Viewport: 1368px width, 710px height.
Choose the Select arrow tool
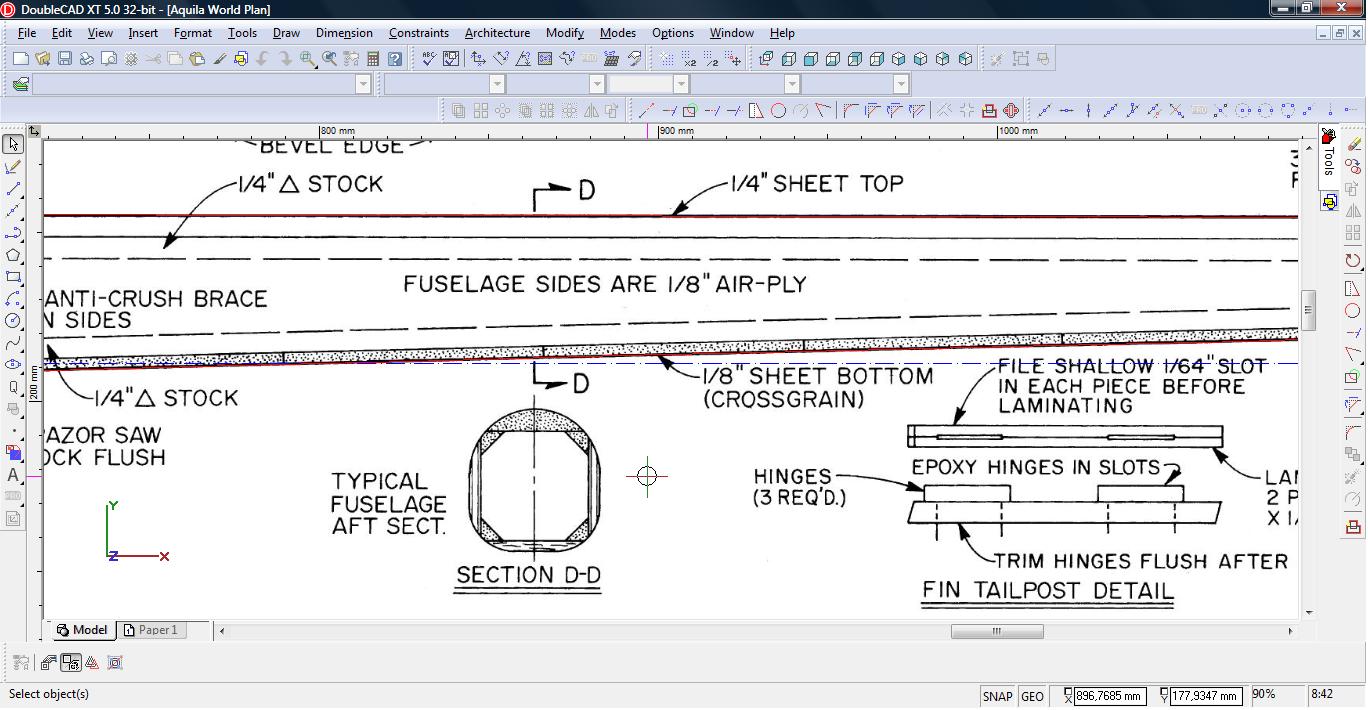(x=13, y=145)
